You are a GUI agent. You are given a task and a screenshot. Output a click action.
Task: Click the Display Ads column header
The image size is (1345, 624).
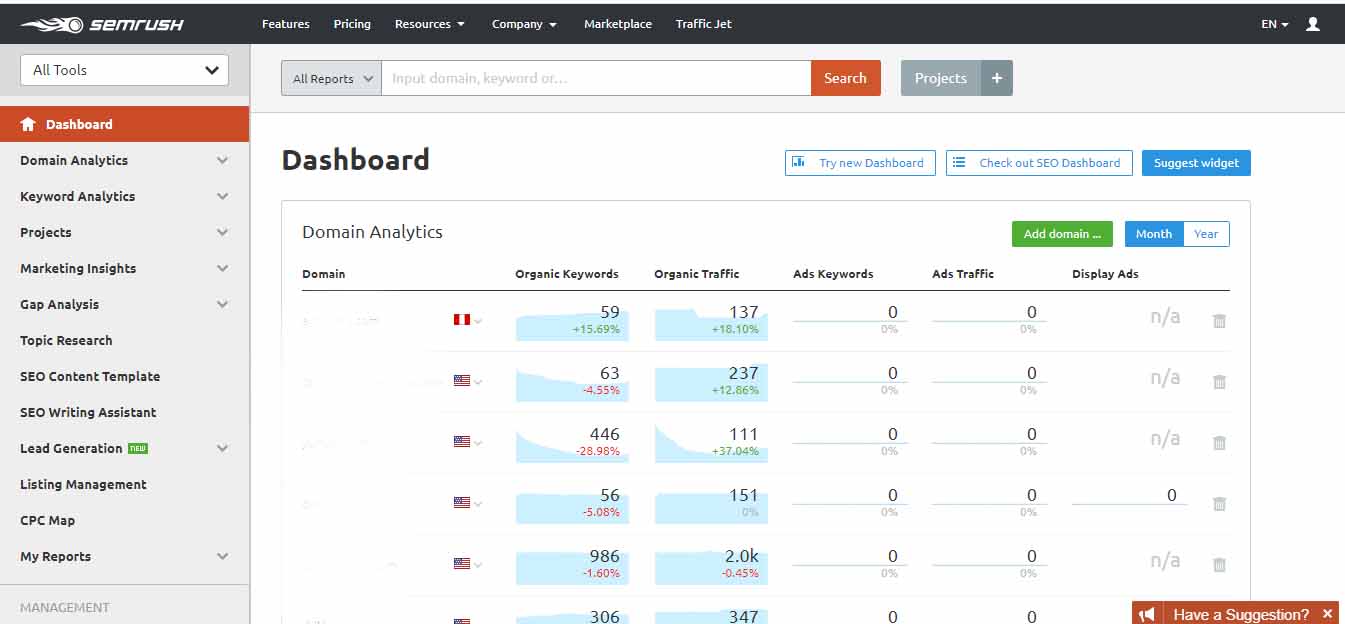(x=1105, y=274)
